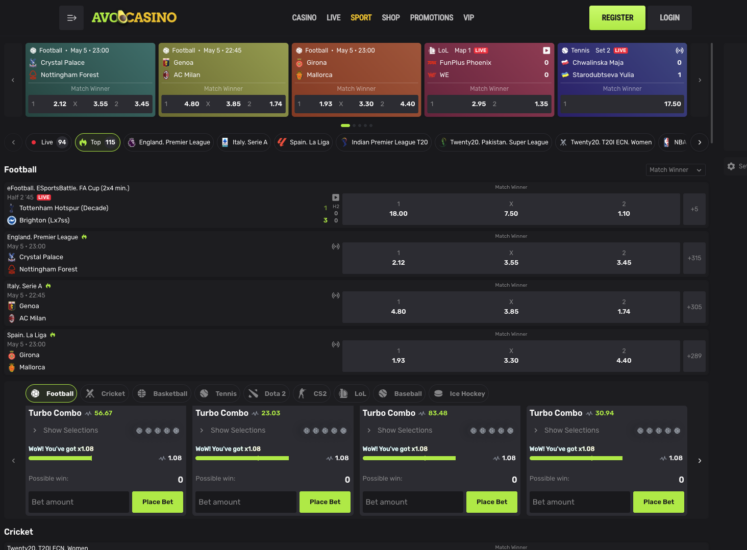
Task: Click the REGISTER button
Action: pyautogui.click(x=617, y=18)
